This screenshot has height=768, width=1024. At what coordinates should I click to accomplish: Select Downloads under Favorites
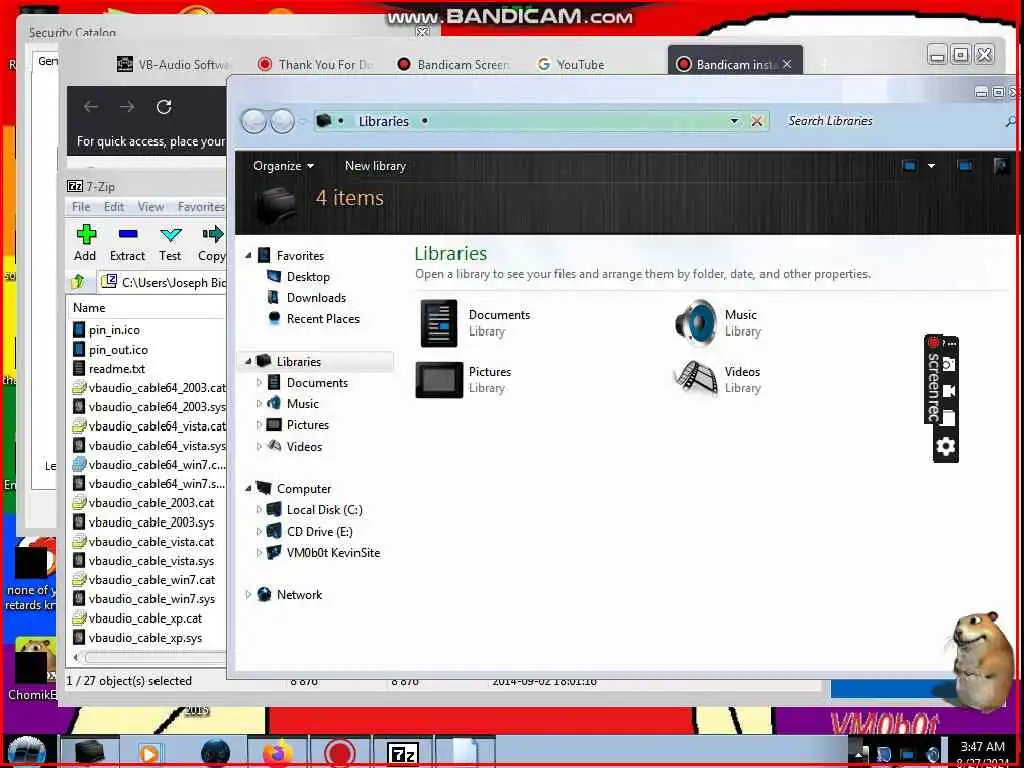[x=316, y=298]
